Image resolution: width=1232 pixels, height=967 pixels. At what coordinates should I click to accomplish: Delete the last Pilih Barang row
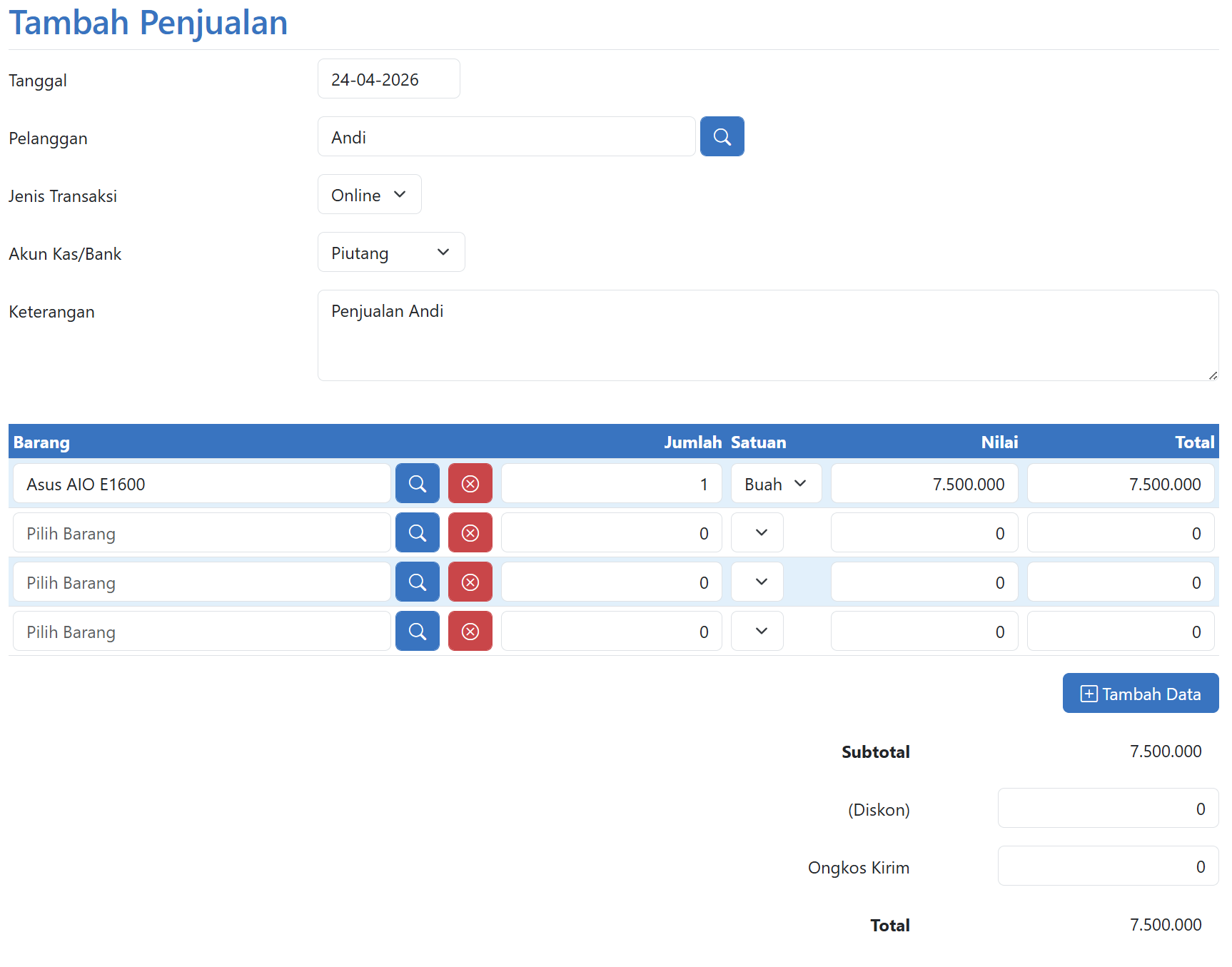coord(470,632)
